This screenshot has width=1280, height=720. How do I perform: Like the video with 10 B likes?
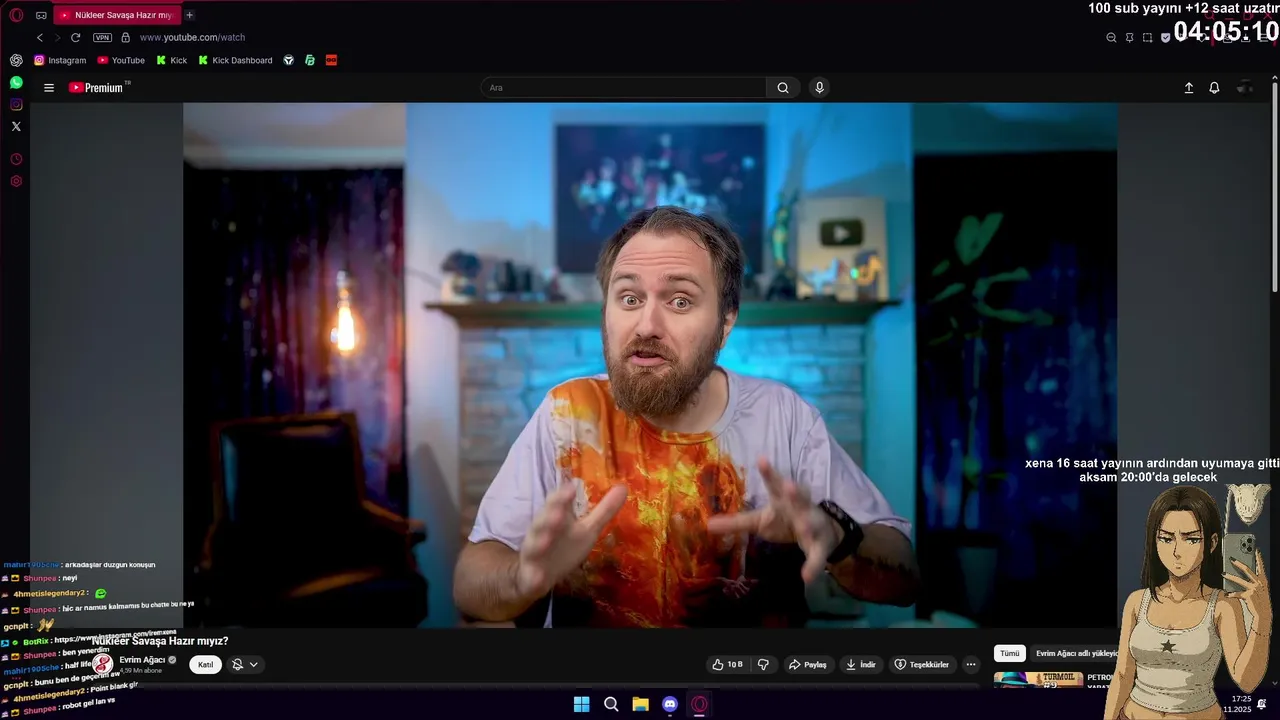[727, 665]
